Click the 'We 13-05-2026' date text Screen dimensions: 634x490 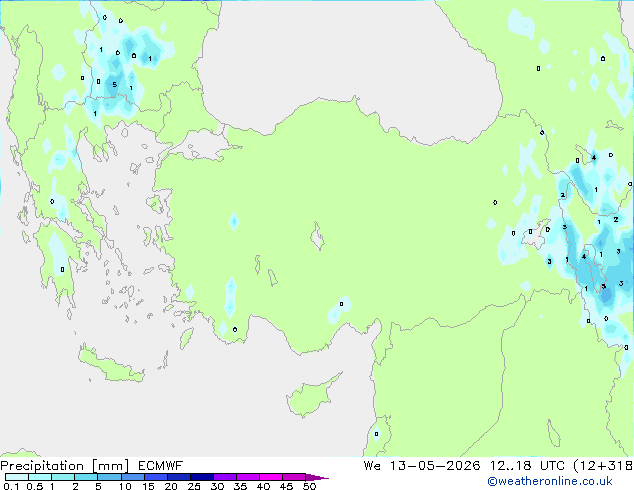pyautogui.click(x=422, y=466)
